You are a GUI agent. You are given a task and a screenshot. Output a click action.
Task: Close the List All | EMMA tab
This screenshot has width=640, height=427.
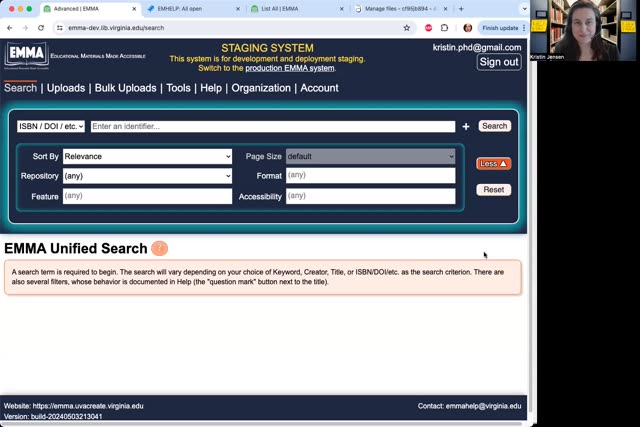click(342, 9)
